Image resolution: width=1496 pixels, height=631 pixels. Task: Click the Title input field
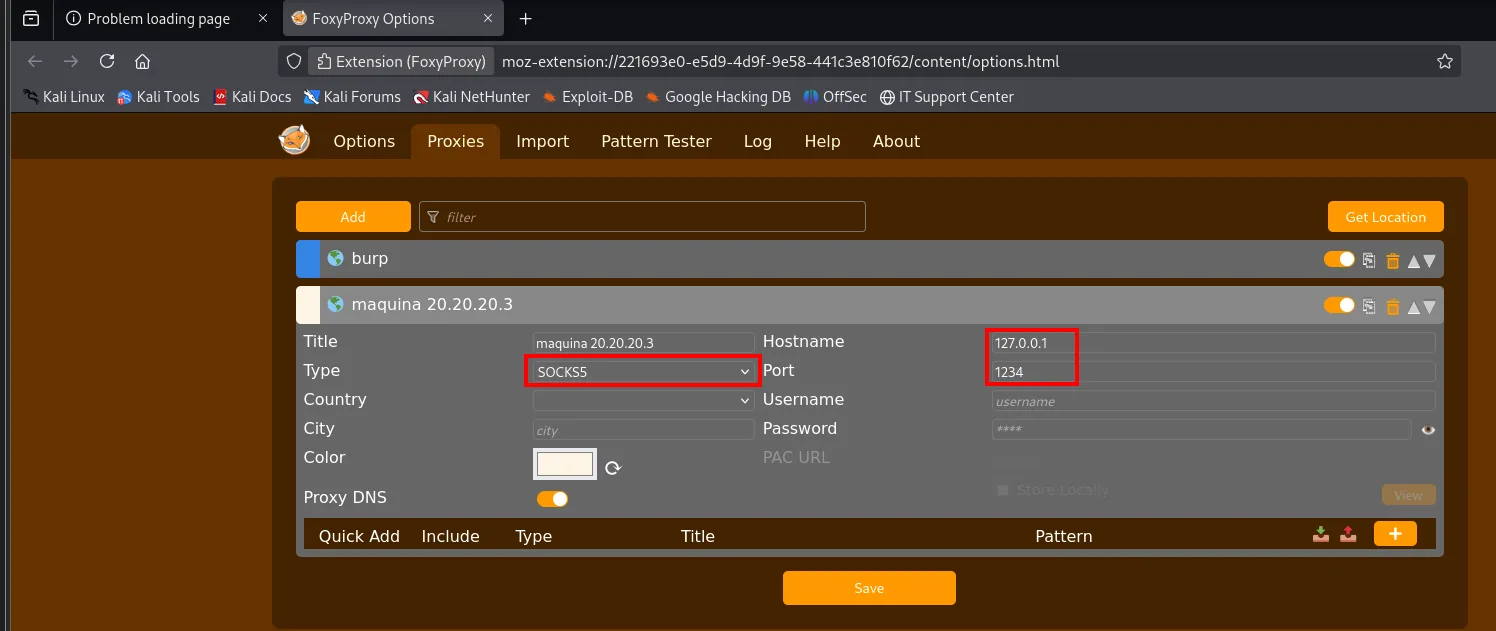point(643,343)
